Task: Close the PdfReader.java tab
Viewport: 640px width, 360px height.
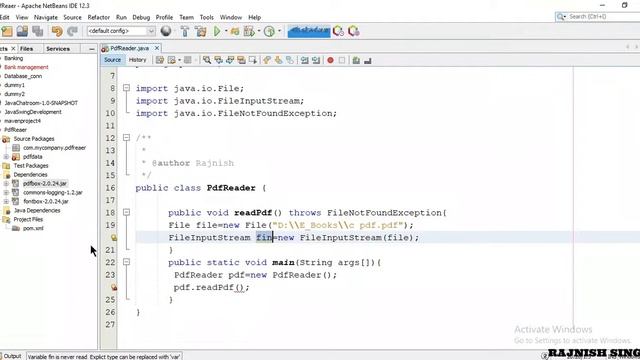Action: click(x=157, y=48)
